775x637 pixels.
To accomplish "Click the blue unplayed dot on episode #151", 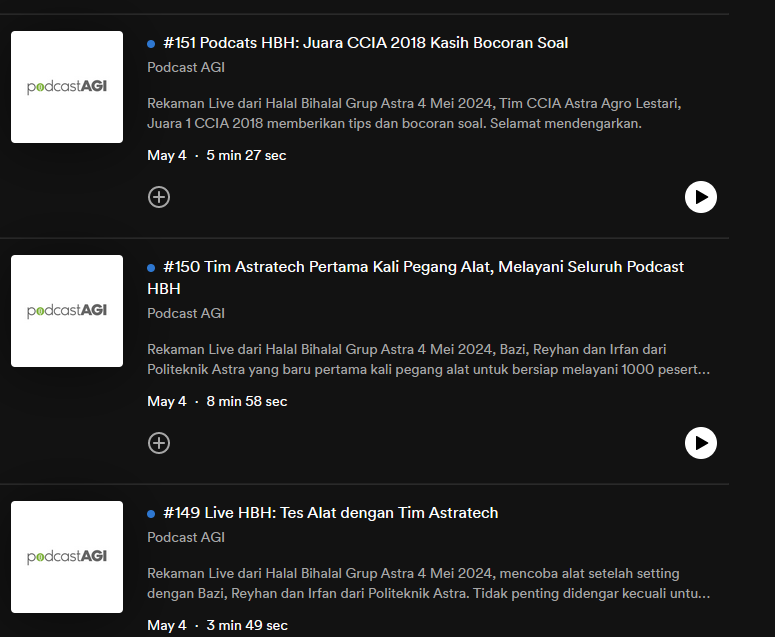I will pyautogui.click(x=151, y=44).
